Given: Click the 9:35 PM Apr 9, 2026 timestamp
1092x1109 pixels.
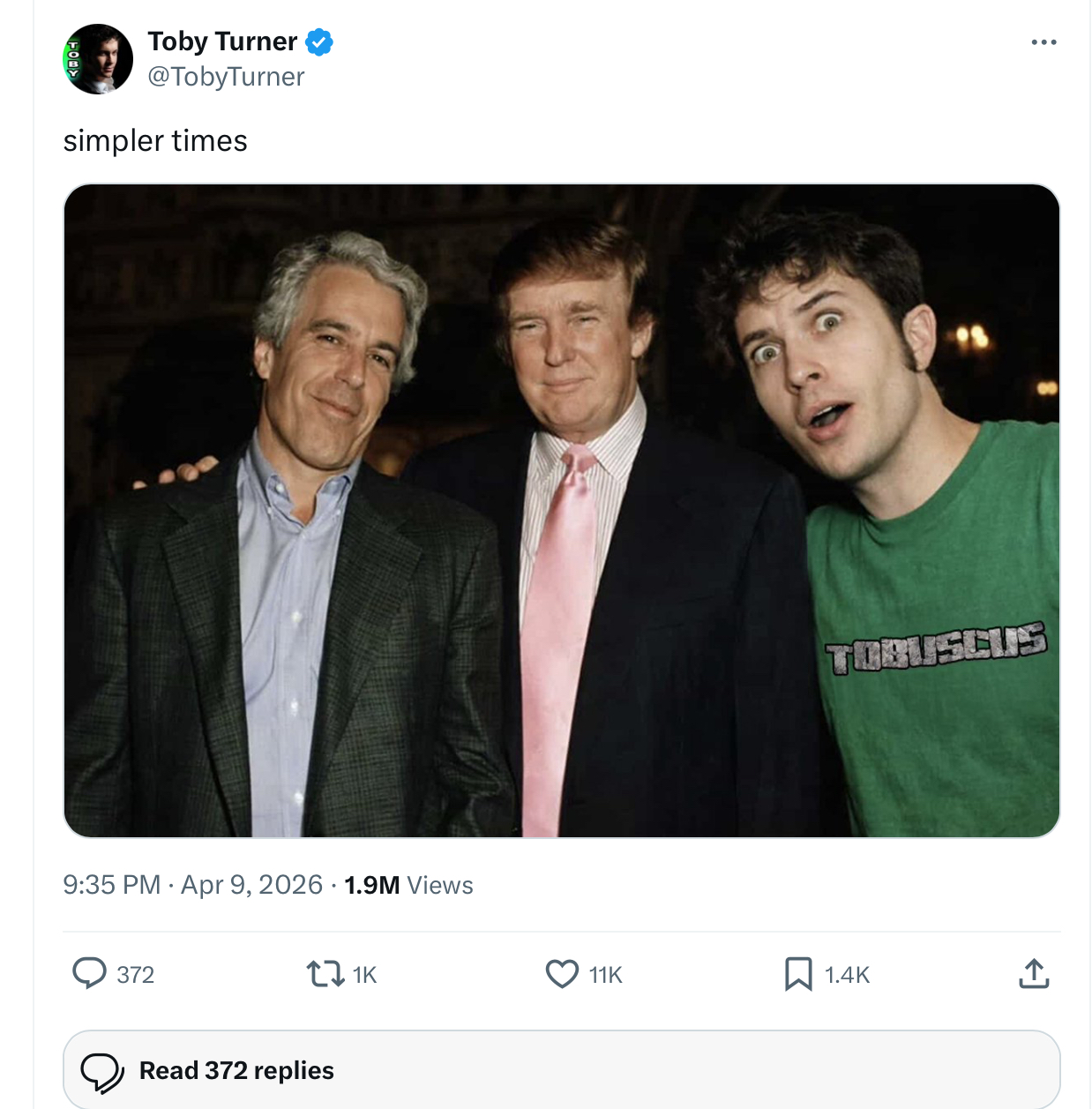Looking at the screenshot, I should (192, 885).
